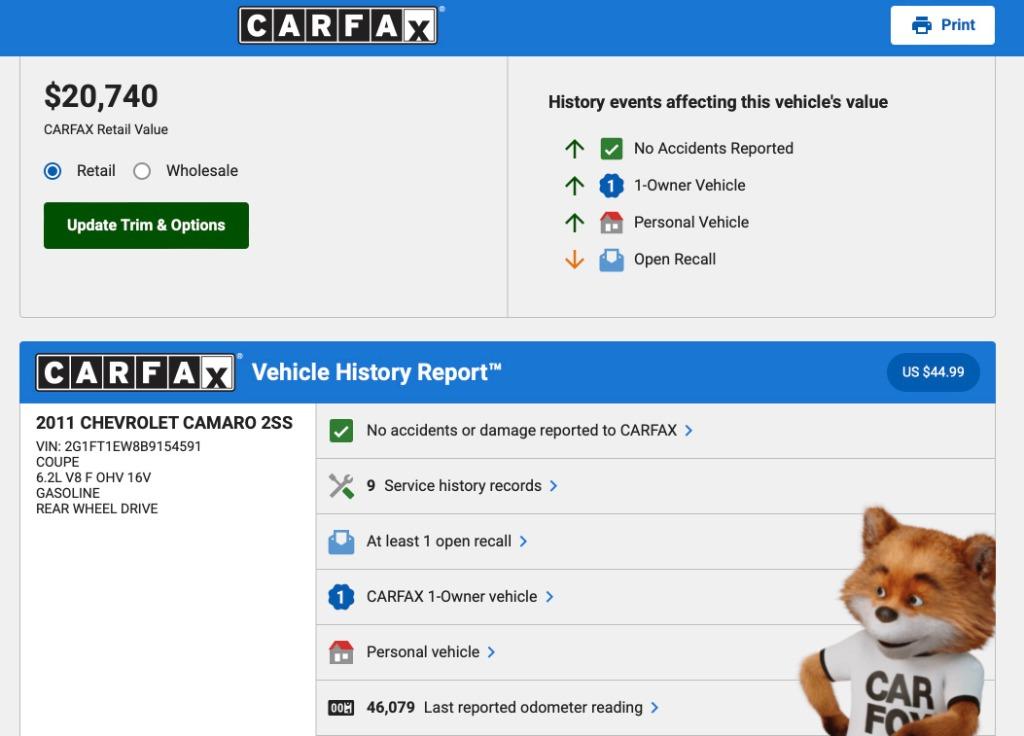
Task: Click the COUPE body style text
Action: (57, 462)
